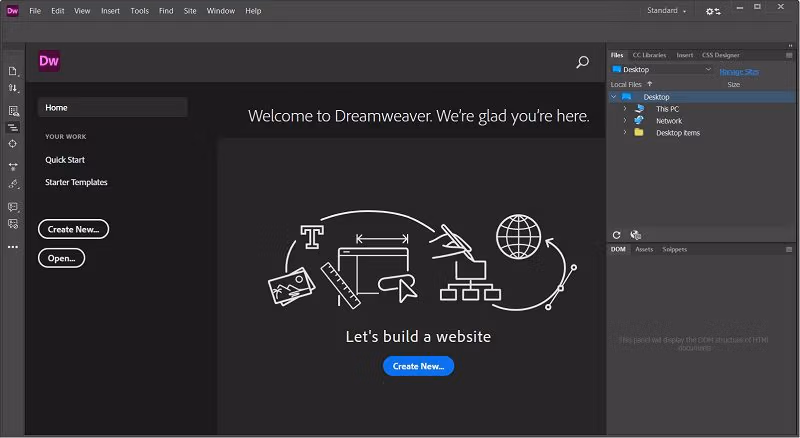
Task: Open the Help menu
Action: pos(253,11)
